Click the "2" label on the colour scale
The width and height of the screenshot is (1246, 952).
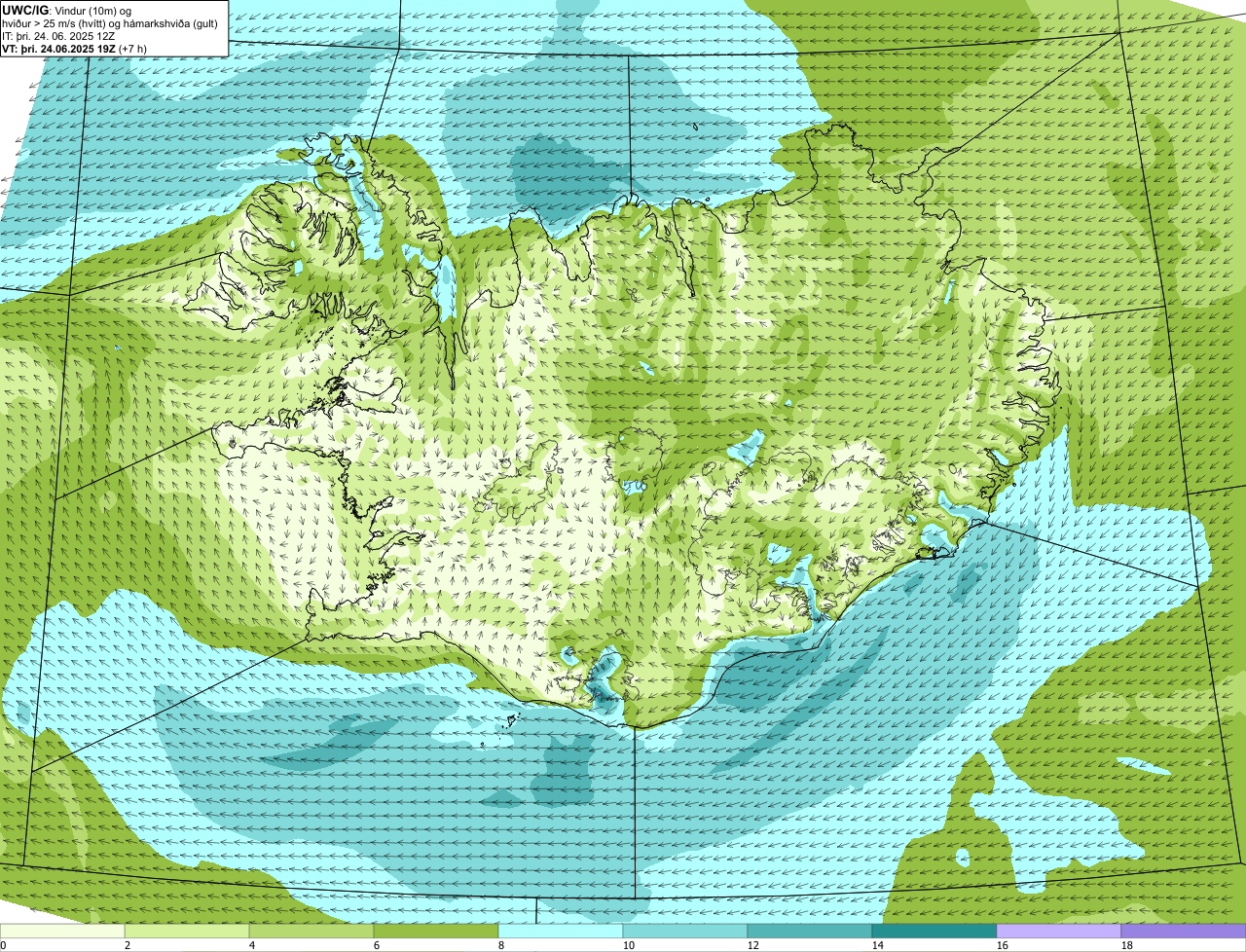point(128,945)
